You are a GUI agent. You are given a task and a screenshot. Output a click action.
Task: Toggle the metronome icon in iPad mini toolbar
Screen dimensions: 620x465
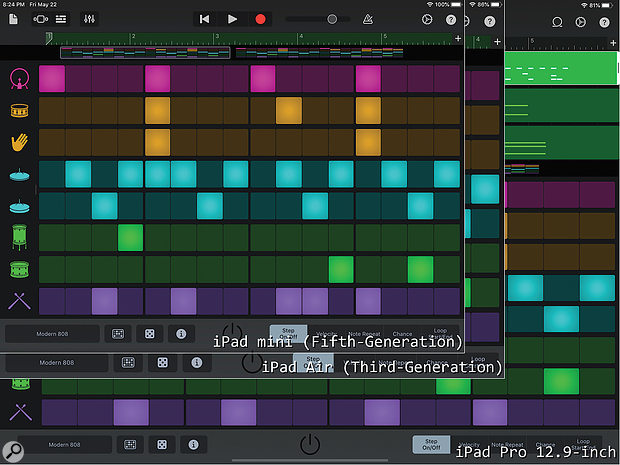[368, 19]
